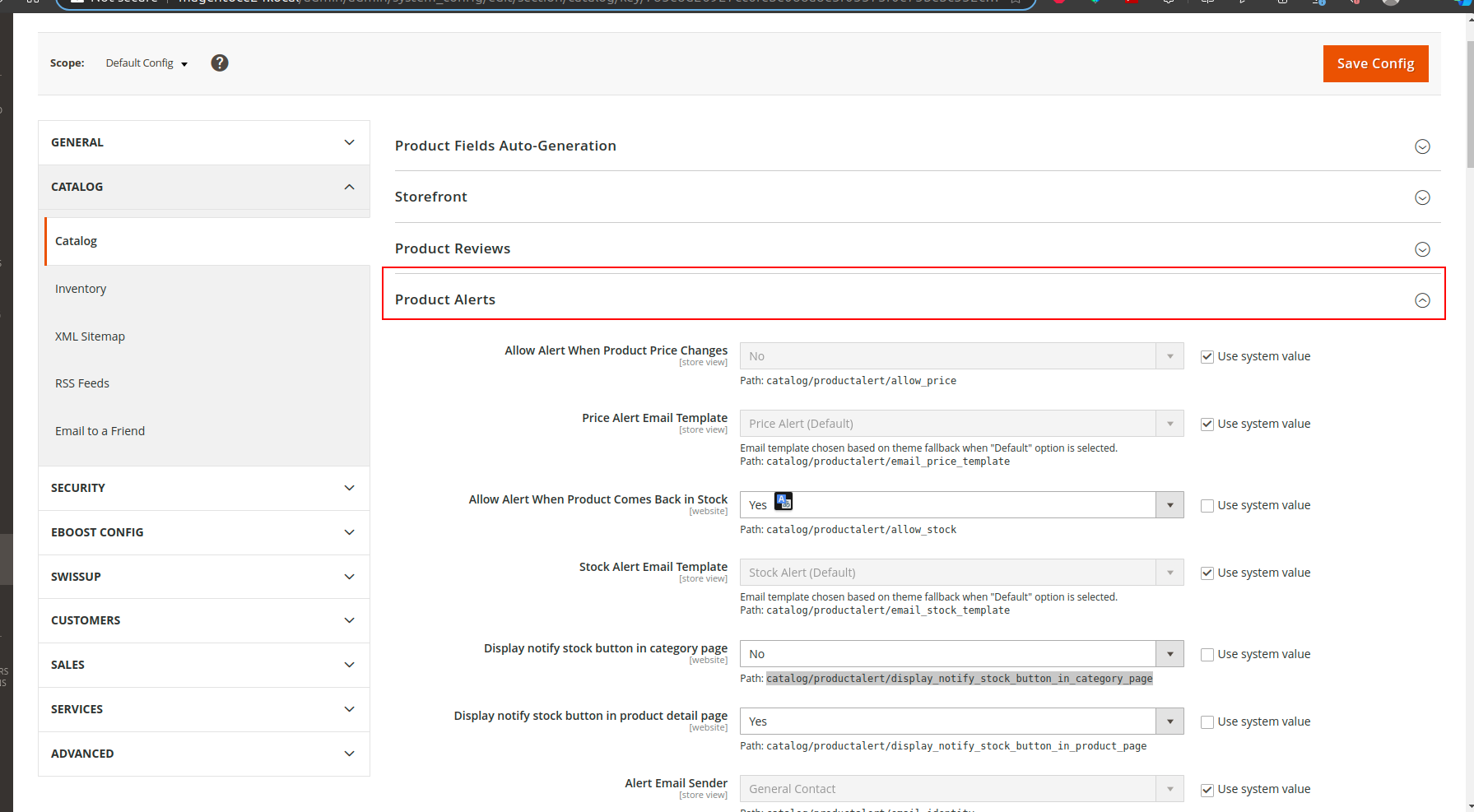Click the Save Config button
Viewport: 1474px width, 812px height.
click(1374, 63)
